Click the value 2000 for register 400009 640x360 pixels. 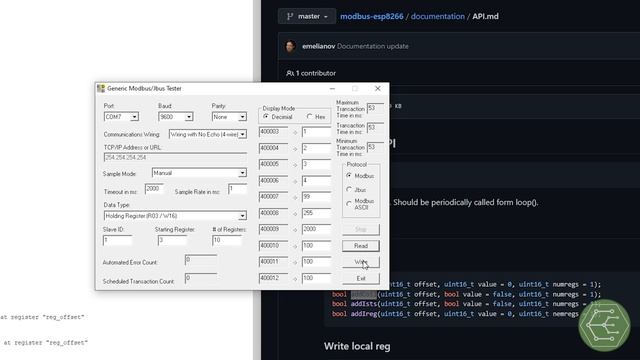point(316,229)
